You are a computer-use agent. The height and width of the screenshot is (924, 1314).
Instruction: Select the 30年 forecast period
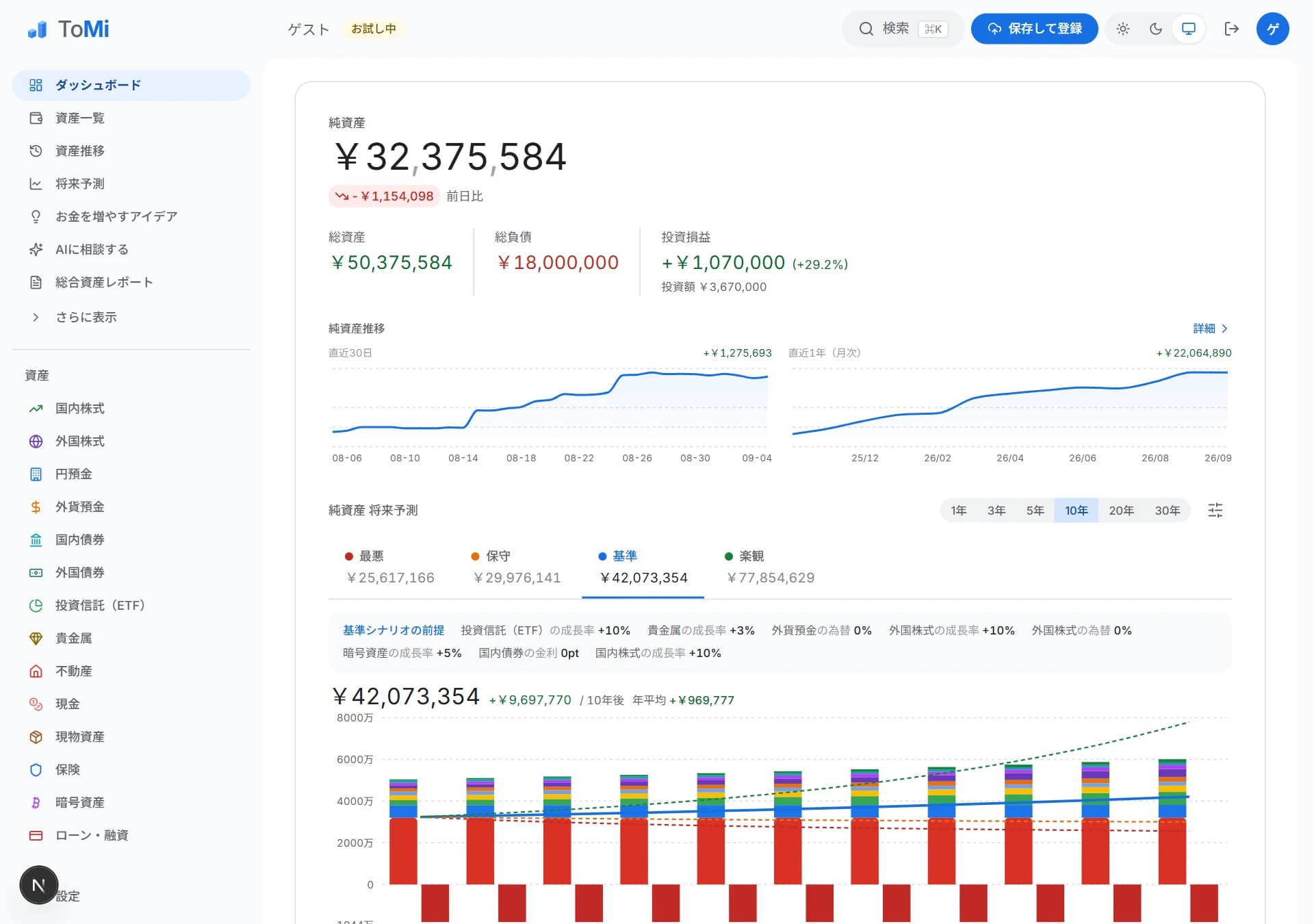click(x=1167, y=511)
